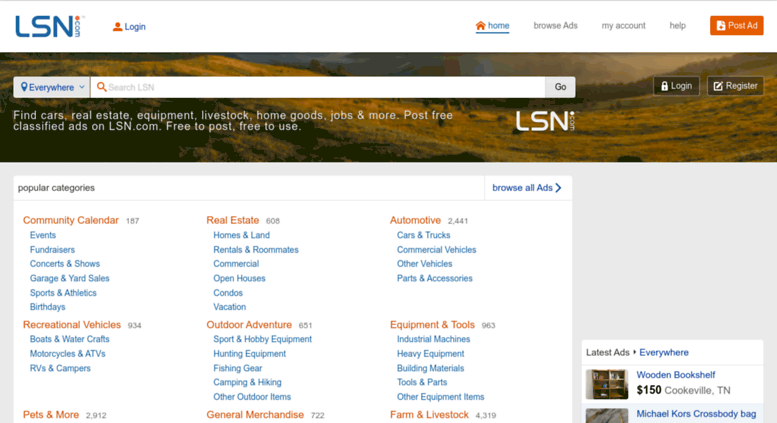The width and height of the screenshot is (777, 423).
Task: Click the Wooden Bookshelf thumbnail
Action: point(607,384)
